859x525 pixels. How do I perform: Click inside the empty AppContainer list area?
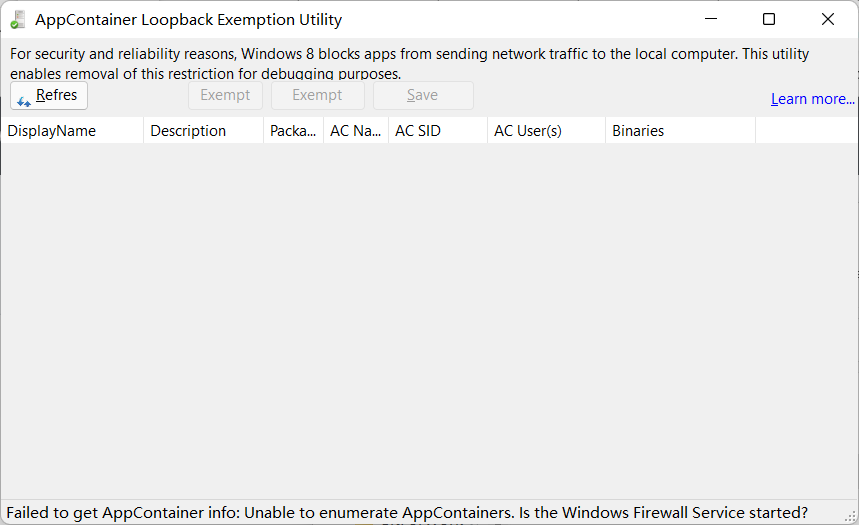click(429, 320)
